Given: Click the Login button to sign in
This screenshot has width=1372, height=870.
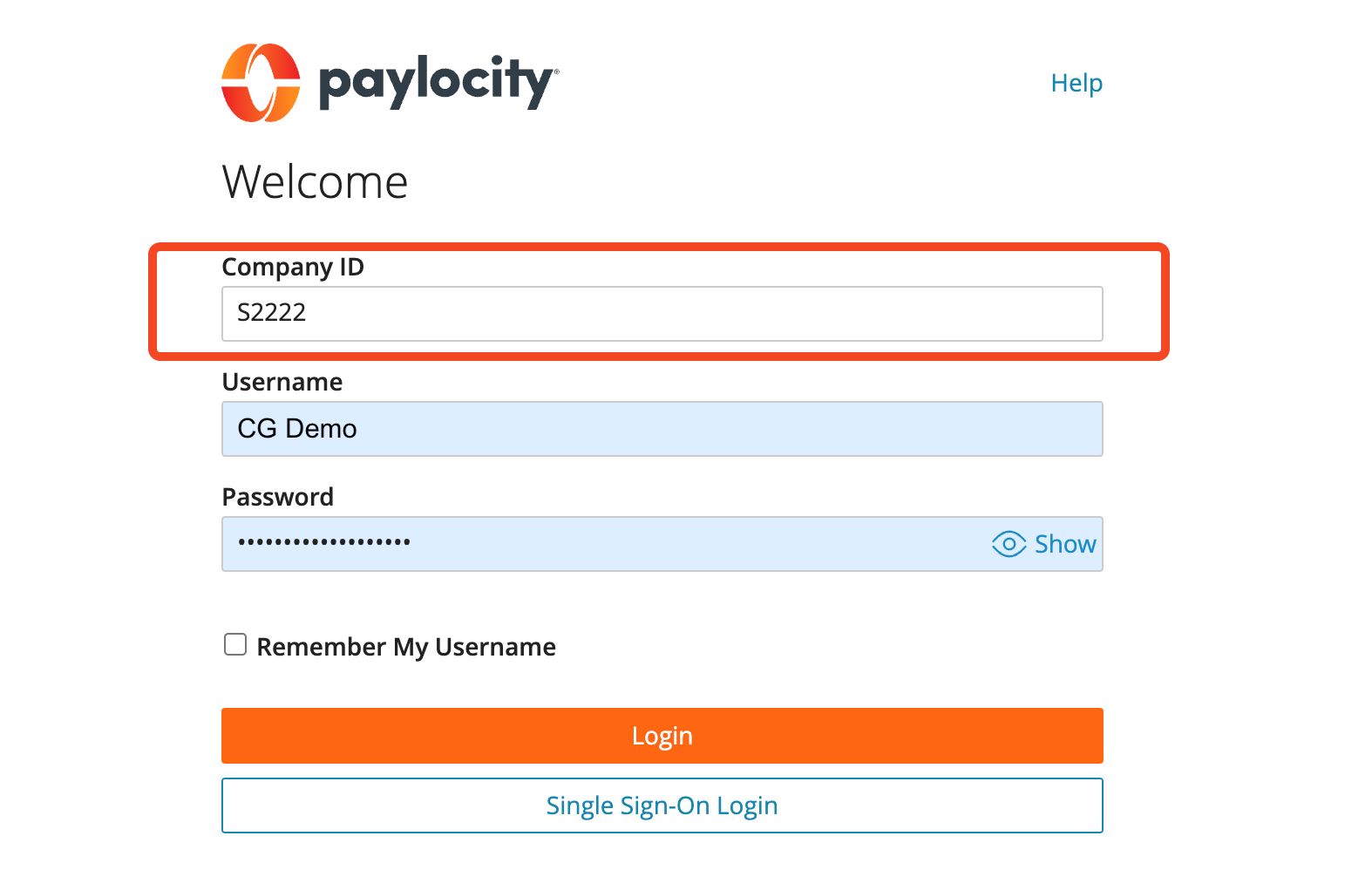Looking at the screenshot, I should tap(662, 735).
